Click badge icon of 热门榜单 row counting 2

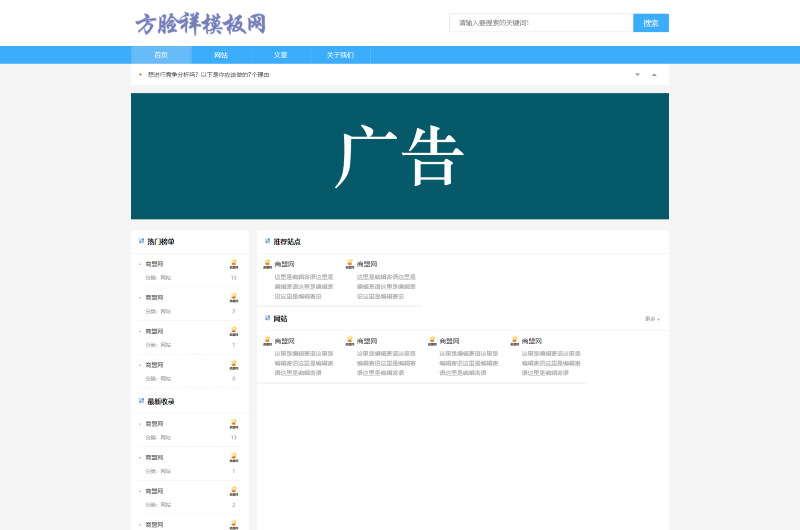pyautogui.click(x=234, y=297)
